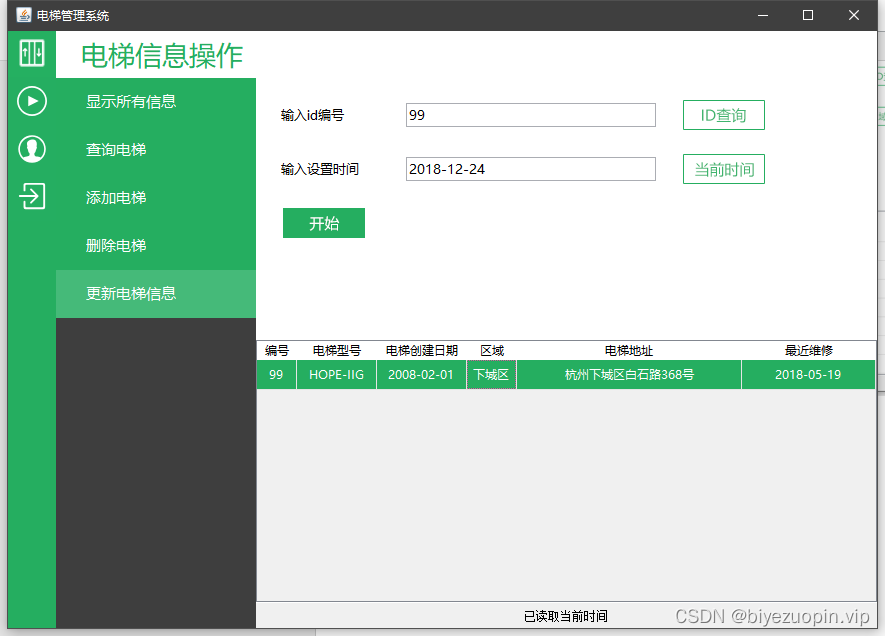The width and height of the screenshot is (885, 636).
Task: Click the logout arrow icon in sidebar
Action: pyautogui.click(x=31, y=196)
